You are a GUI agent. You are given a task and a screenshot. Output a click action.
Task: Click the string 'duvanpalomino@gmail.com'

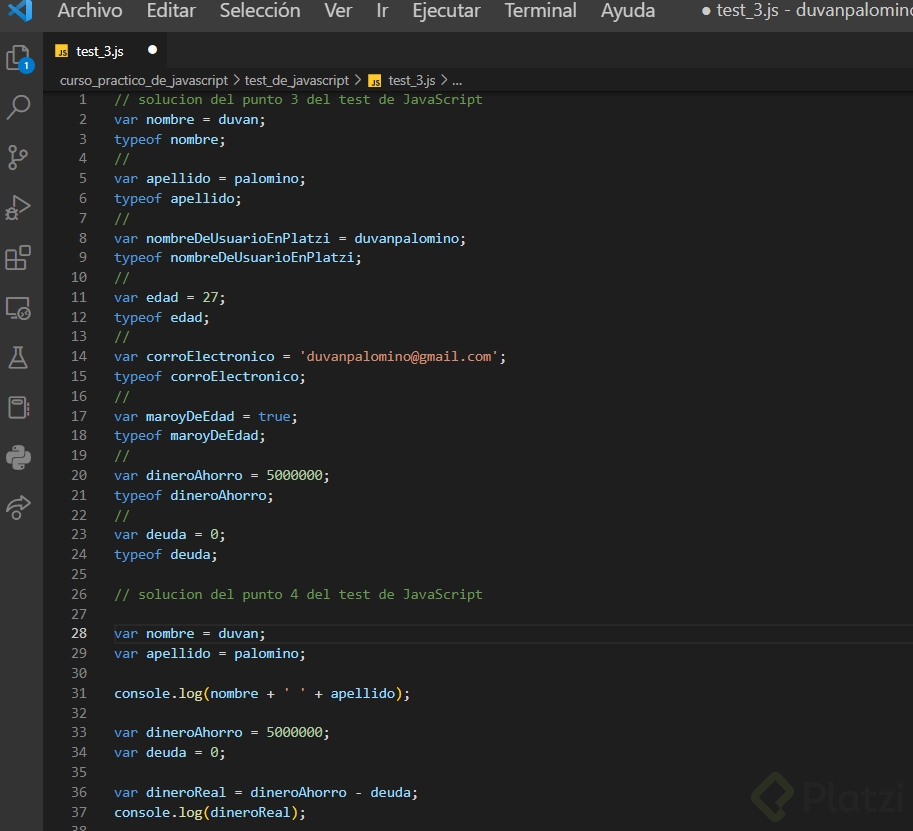point(398,356)
